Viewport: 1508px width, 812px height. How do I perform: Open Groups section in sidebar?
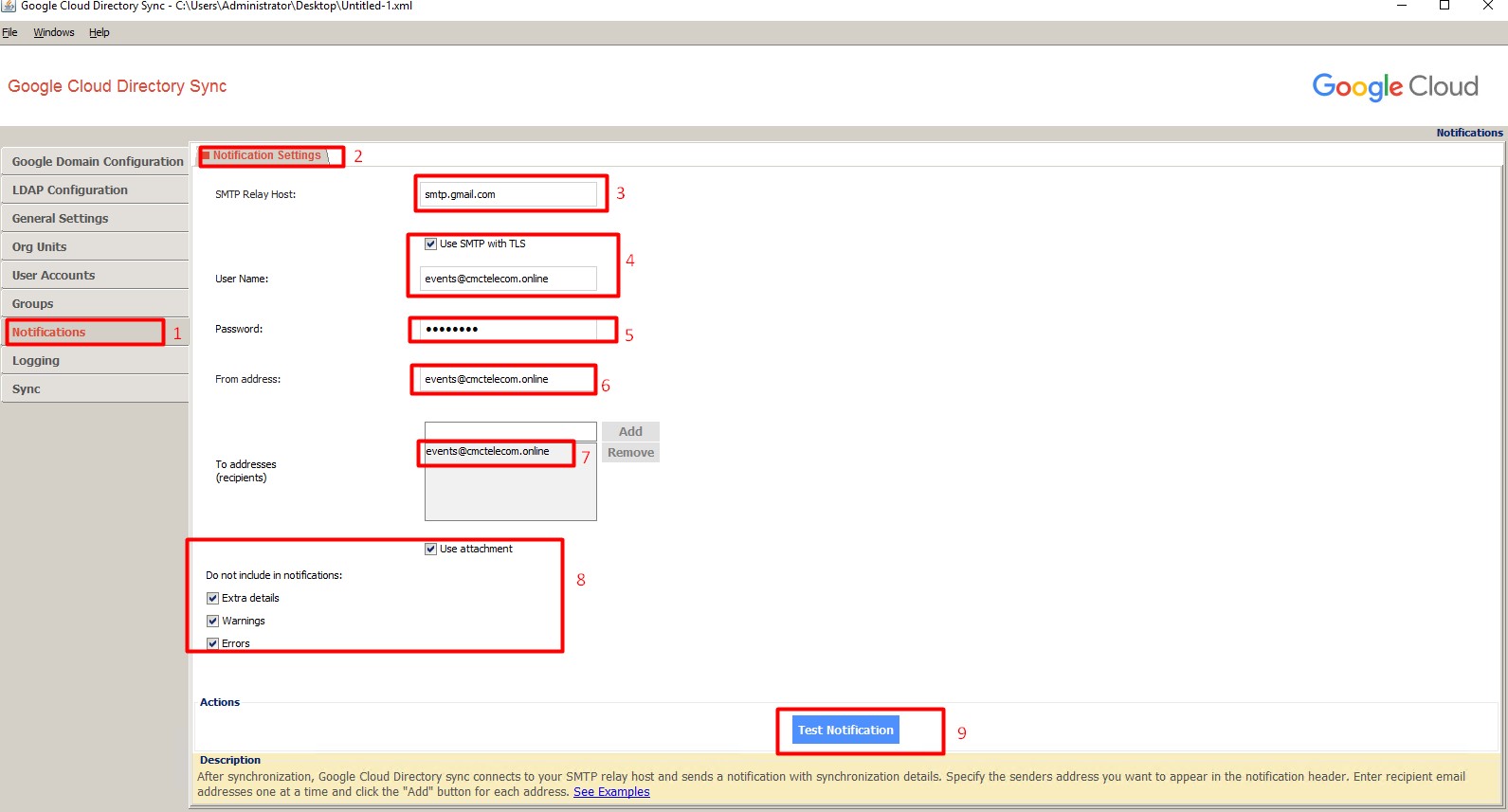click(x=95, y=303)
